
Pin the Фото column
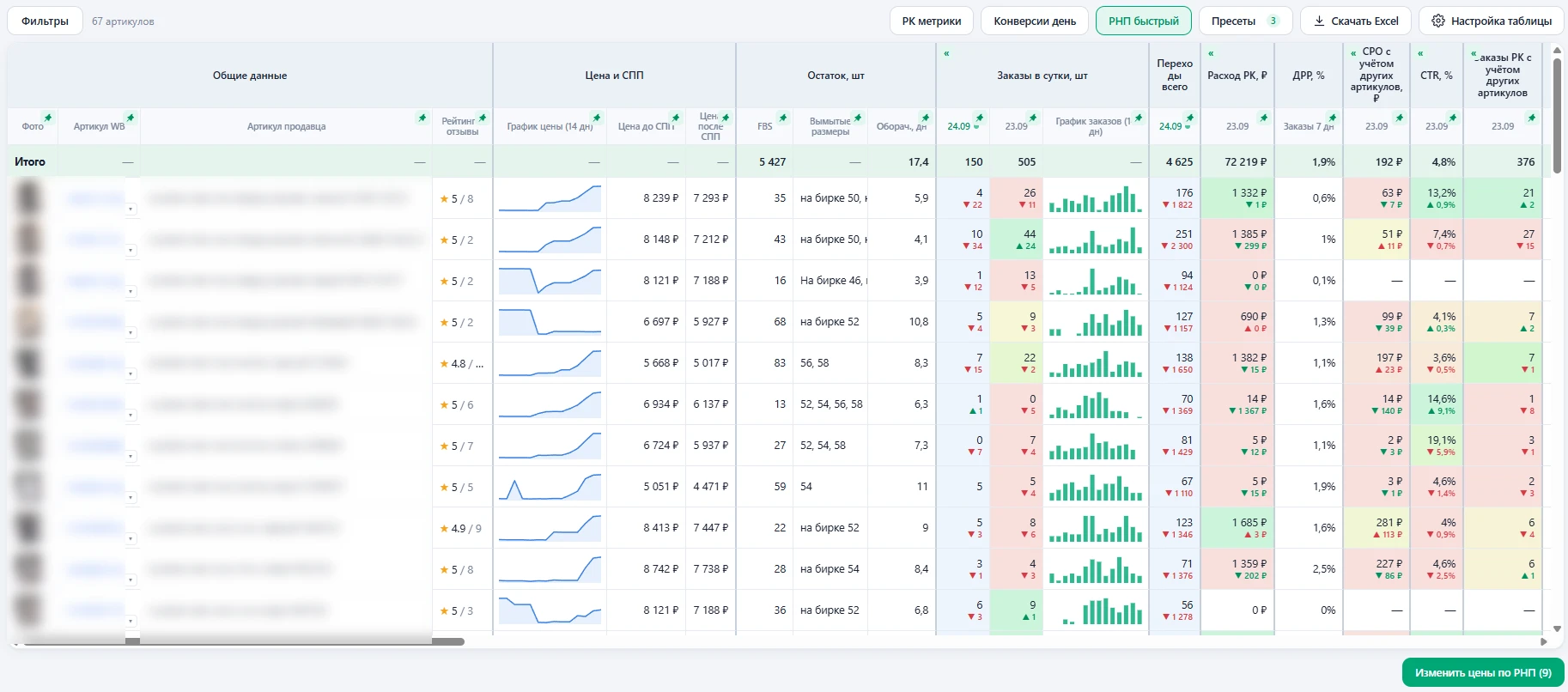[48, 118]
